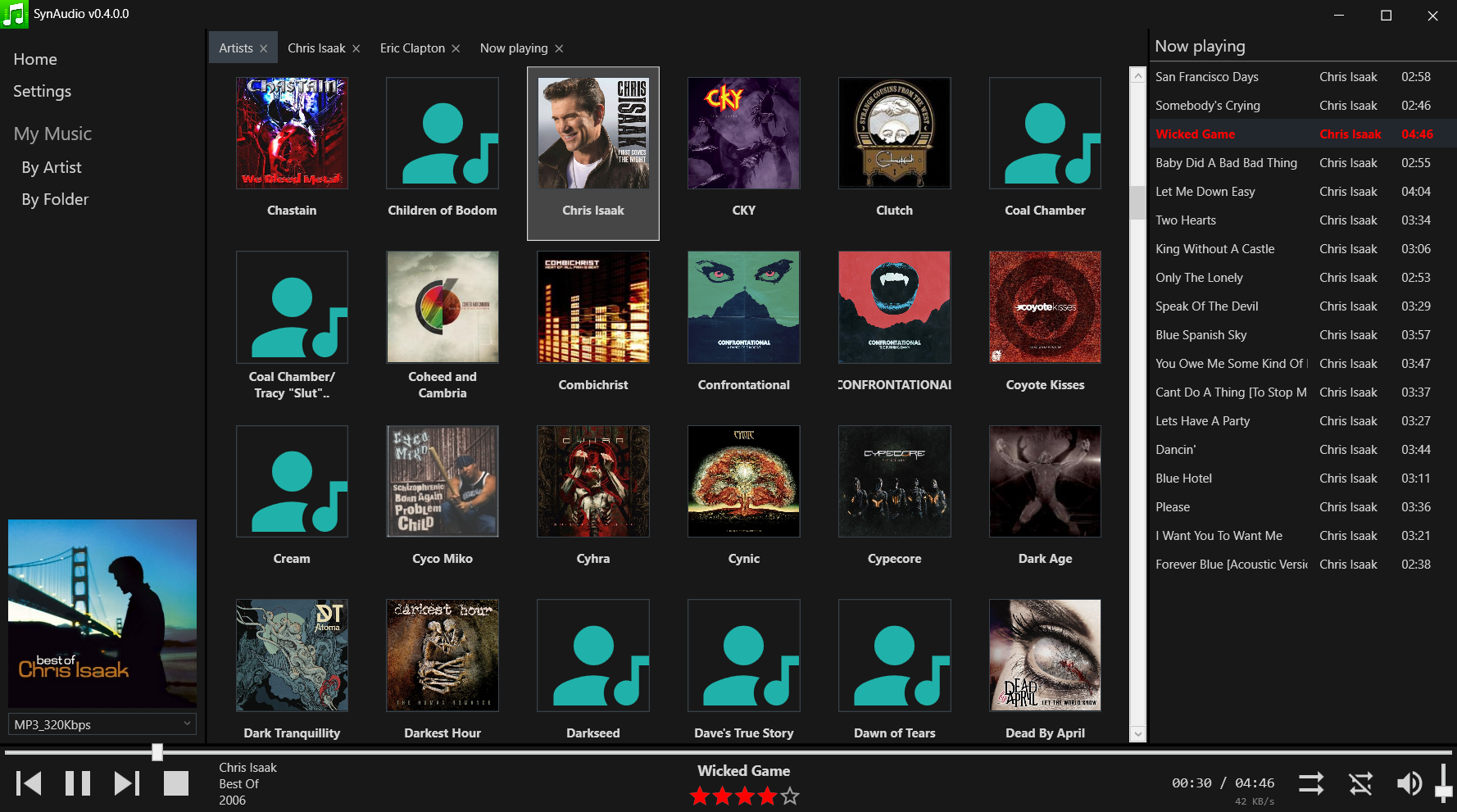1457x812 pixels.
Task: Open the Cynic artist cover
Action: 744,481
